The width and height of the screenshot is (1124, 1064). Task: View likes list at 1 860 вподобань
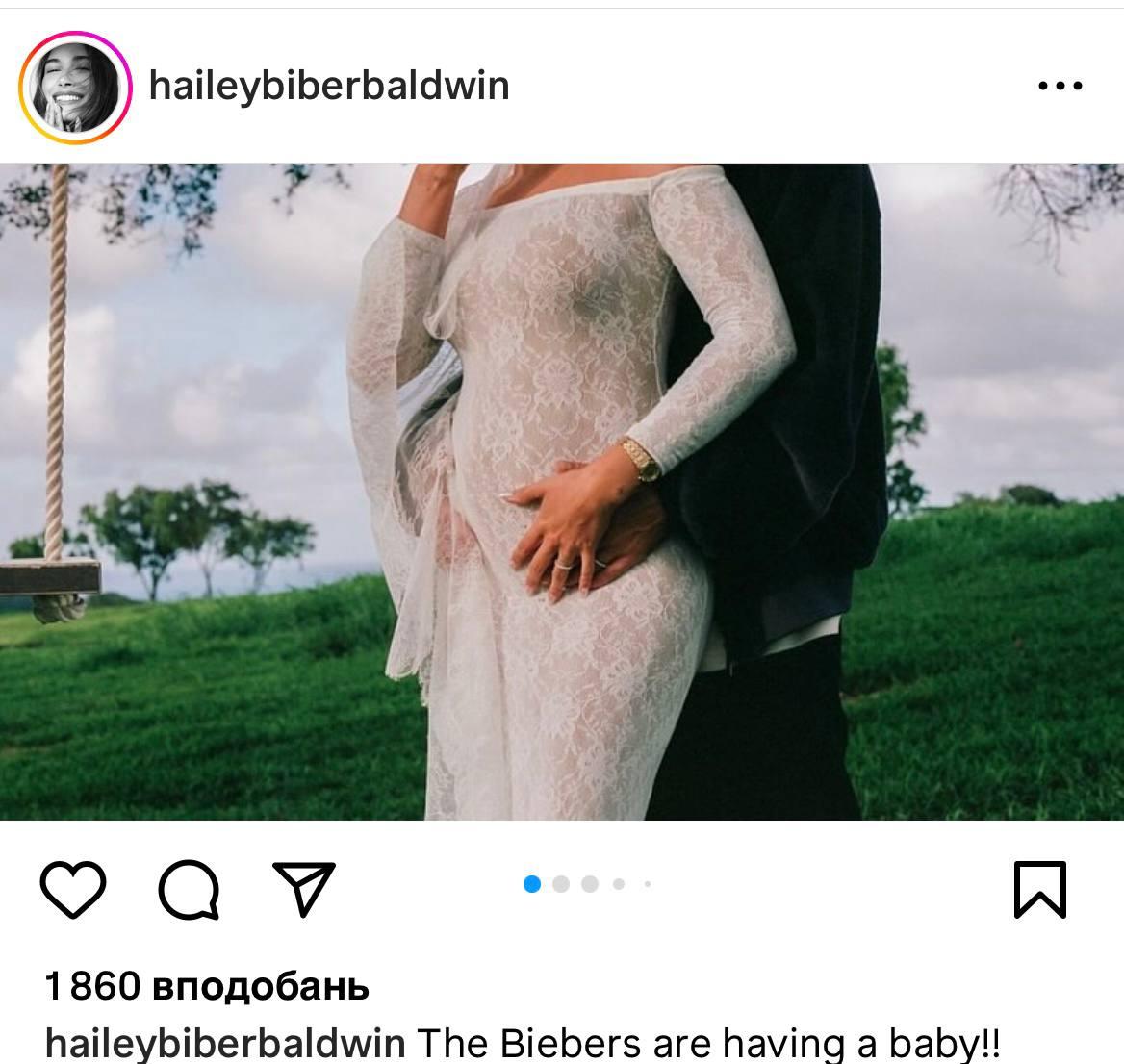pos(207,986)
